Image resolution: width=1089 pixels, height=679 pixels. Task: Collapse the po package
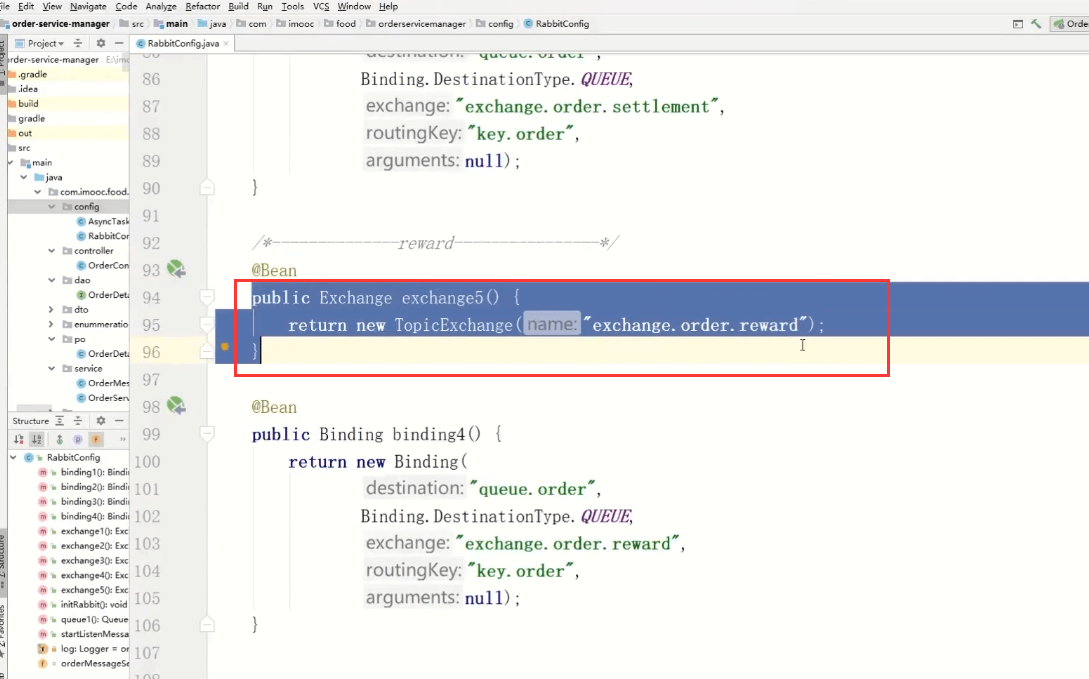[52, 339]
